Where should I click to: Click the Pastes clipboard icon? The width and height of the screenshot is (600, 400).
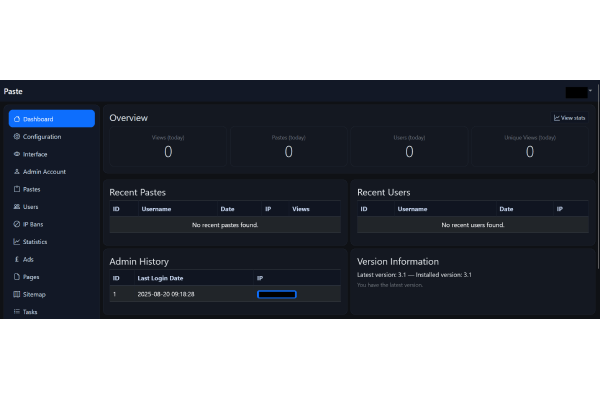click(16, 189)
